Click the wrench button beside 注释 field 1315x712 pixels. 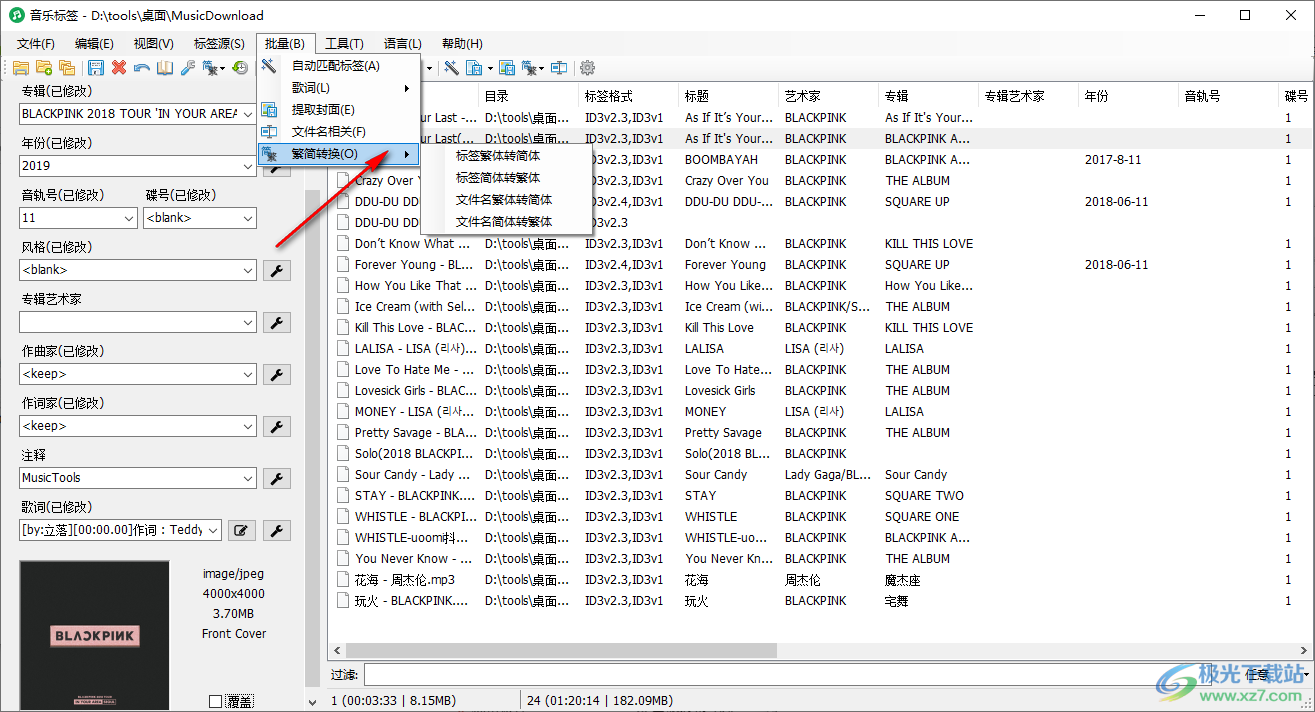pyautogui.click(x=276, y=478)
